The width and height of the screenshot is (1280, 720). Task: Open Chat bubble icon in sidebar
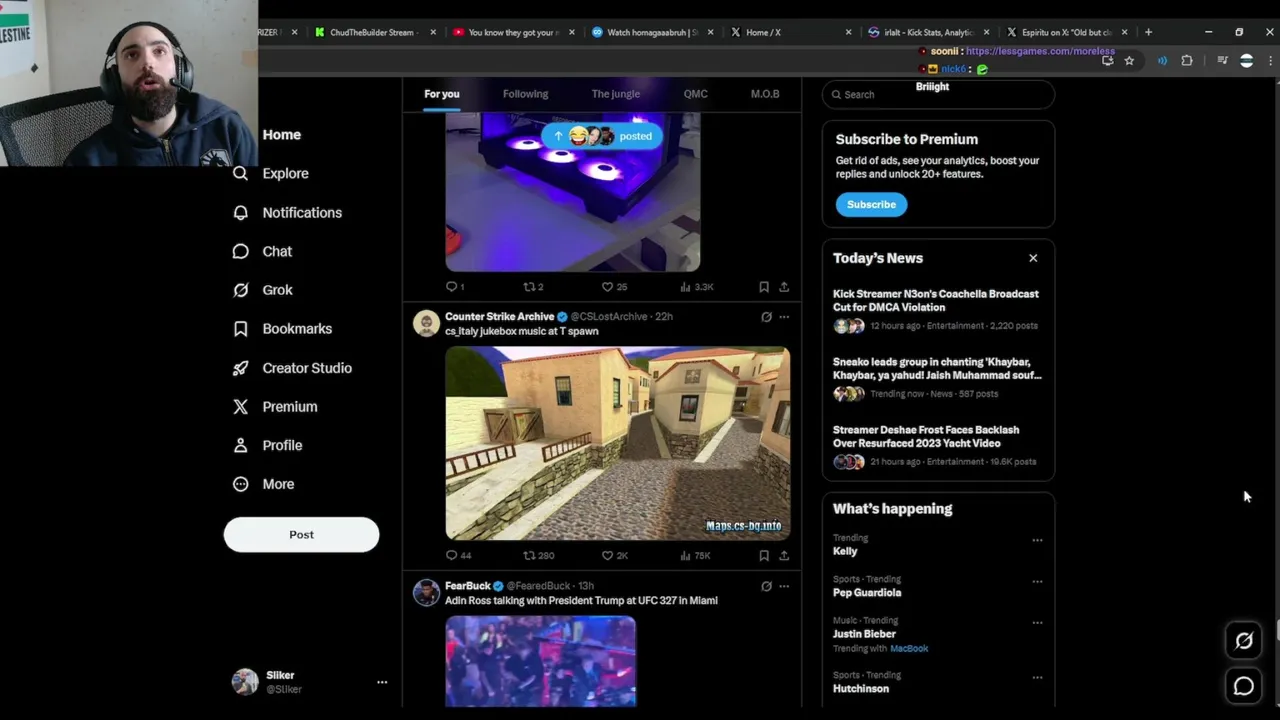(240, 251)
